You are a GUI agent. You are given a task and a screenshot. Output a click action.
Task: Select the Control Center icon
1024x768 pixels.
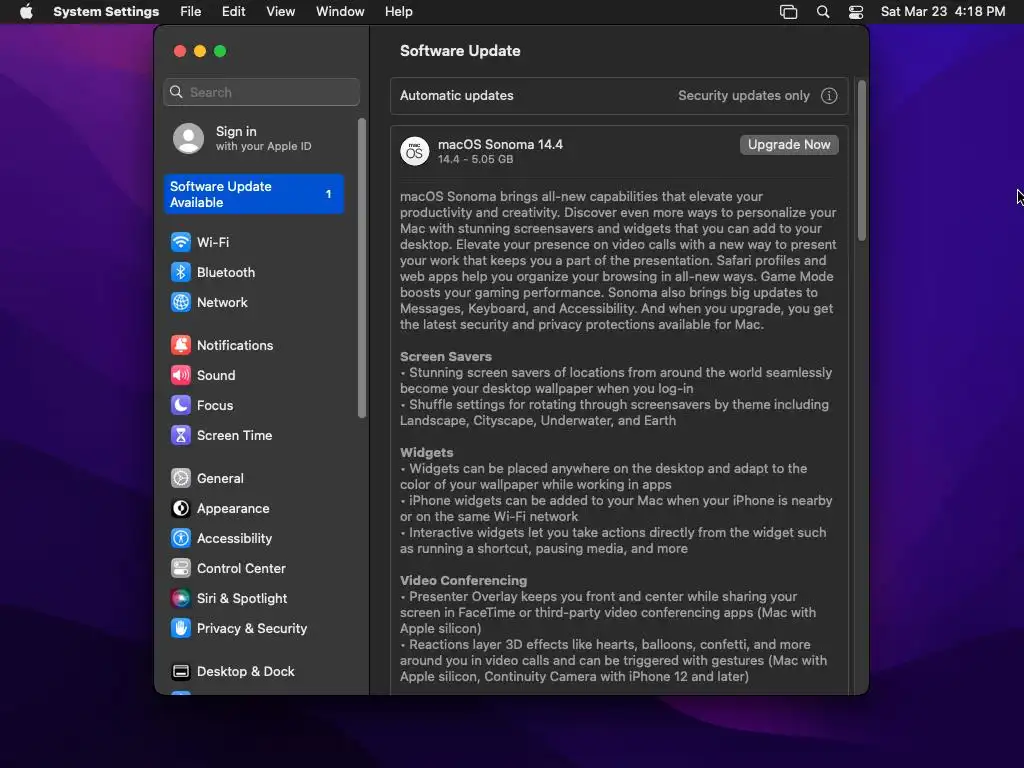[x=181, y=569]
